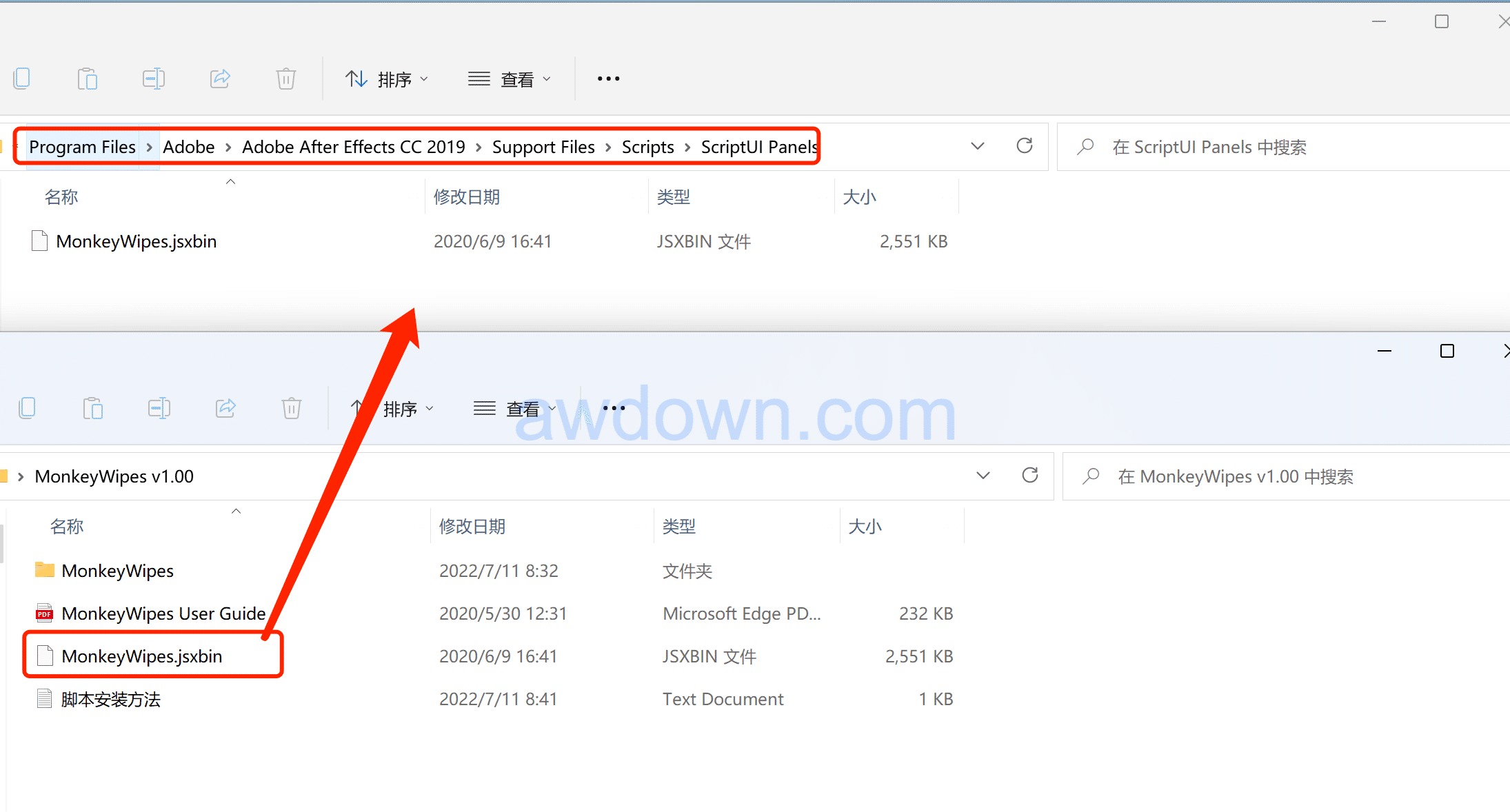
Task: Select MonkeyWipes User Guide PDF file
Action: tap(163, 613)
